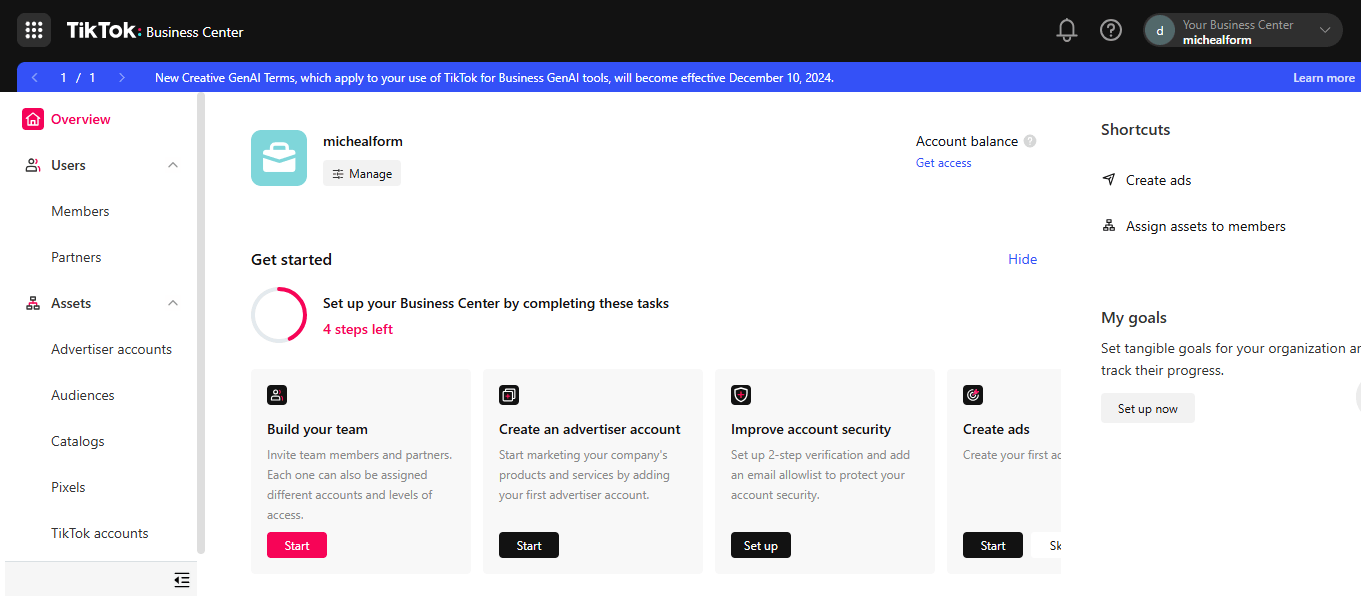Open the notifications bell
This screenshot has height=596, width=1361.
click(x=1067, y=30)
